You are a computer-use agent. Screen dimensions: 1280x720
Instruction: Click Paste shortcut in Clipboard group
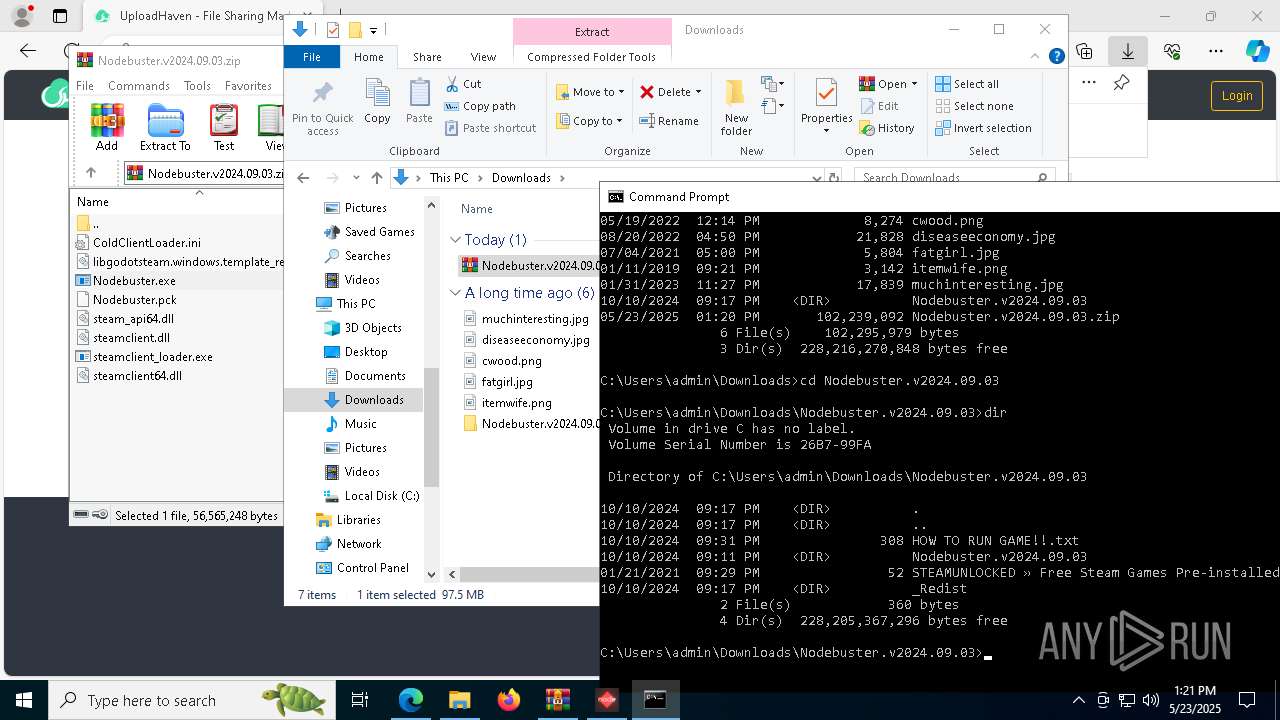click(x=490, y=128)
